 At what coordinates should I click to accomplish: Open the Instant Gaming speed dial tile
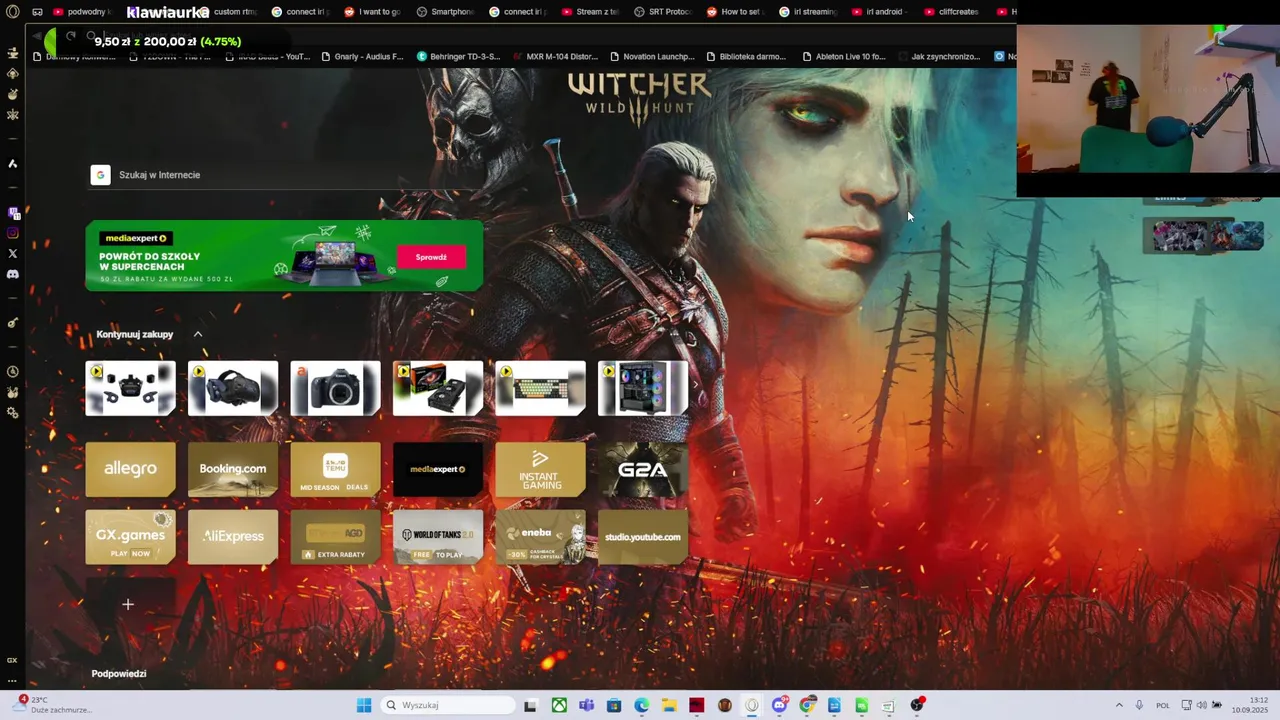[540, 469]
